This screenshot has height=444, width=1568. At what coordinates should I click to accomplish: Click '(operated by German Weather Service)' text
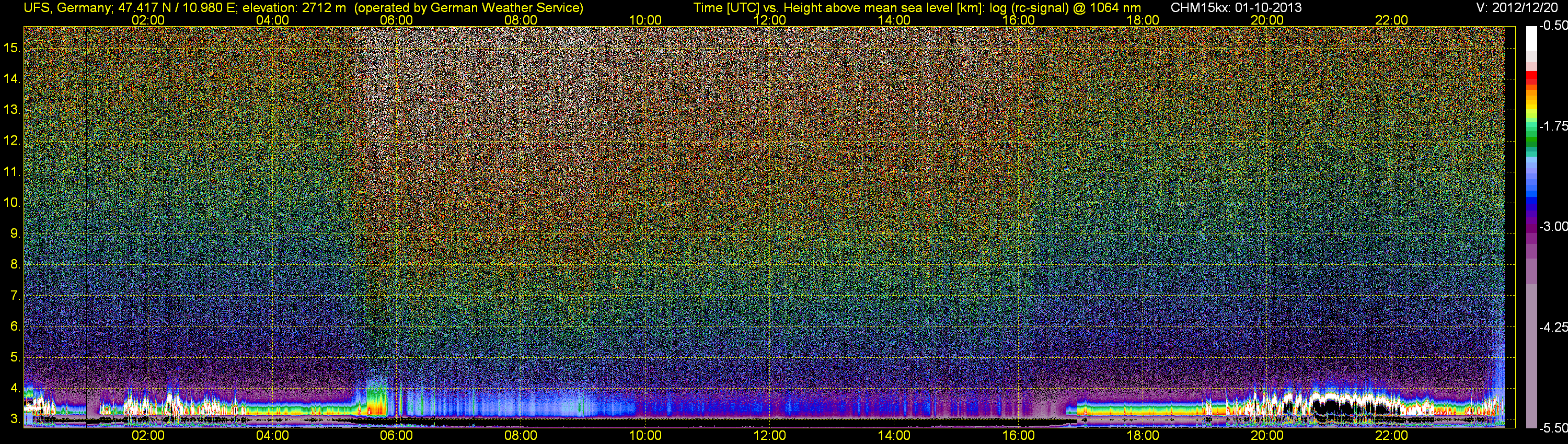(x=469, y=8)
